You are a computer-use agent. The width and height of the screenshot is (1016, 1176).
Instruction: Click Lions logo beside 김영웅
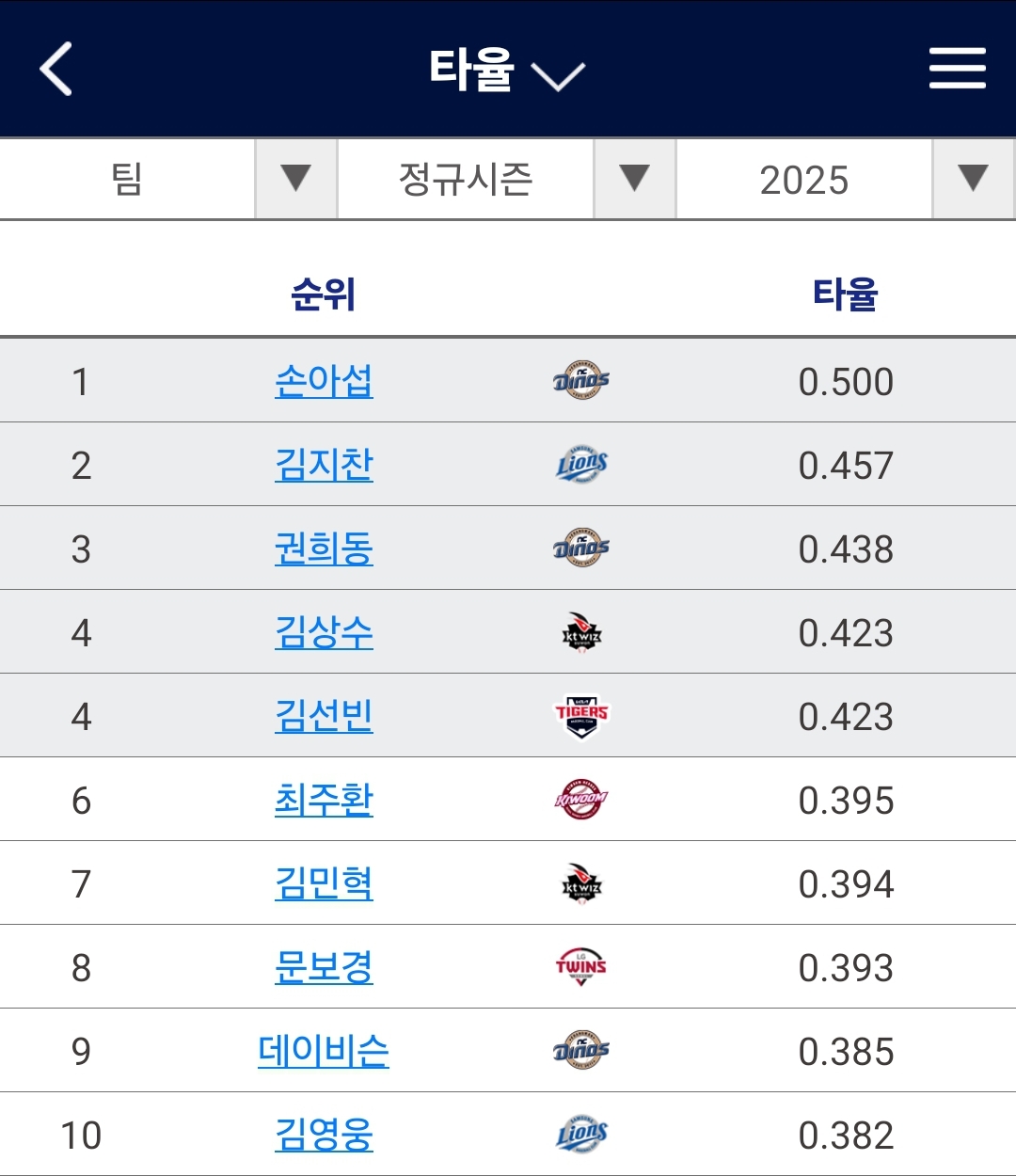click(581, 1135)
